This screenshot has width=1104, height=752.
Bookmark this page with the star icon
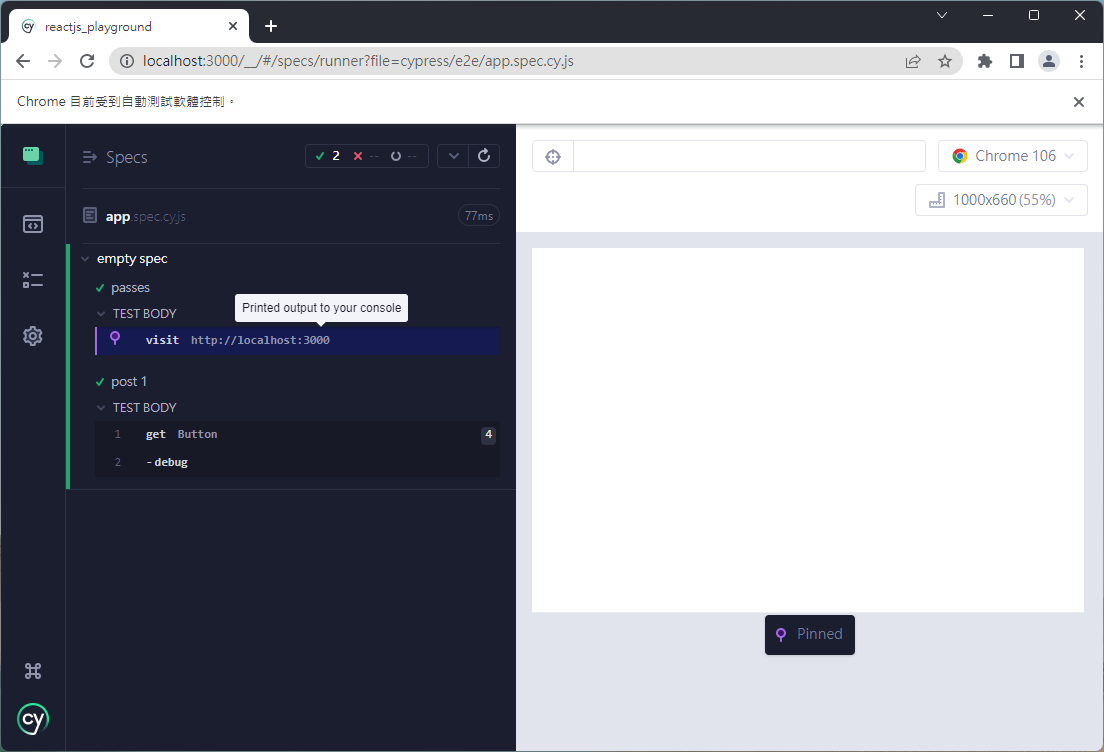[x=945, y=61]
